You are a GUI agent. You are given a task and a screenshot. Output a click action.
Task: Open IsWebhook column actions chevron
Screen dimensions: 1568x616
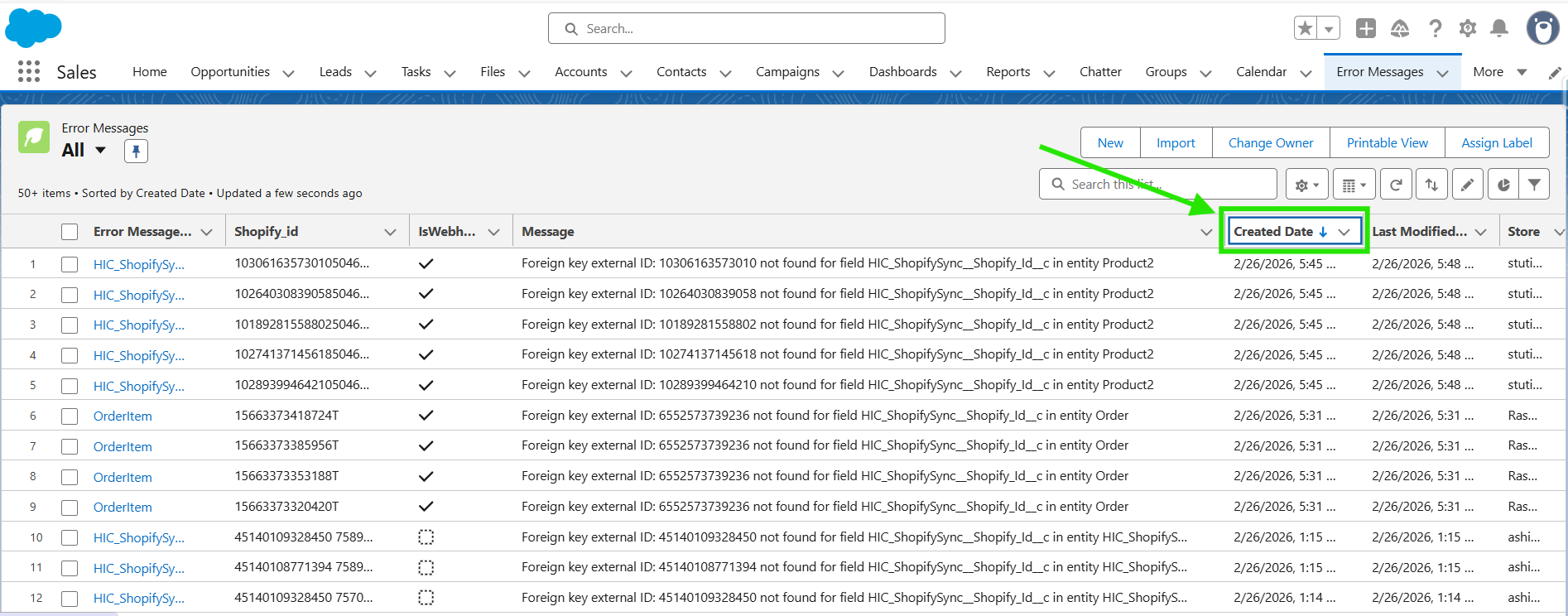tap(493, 232)
